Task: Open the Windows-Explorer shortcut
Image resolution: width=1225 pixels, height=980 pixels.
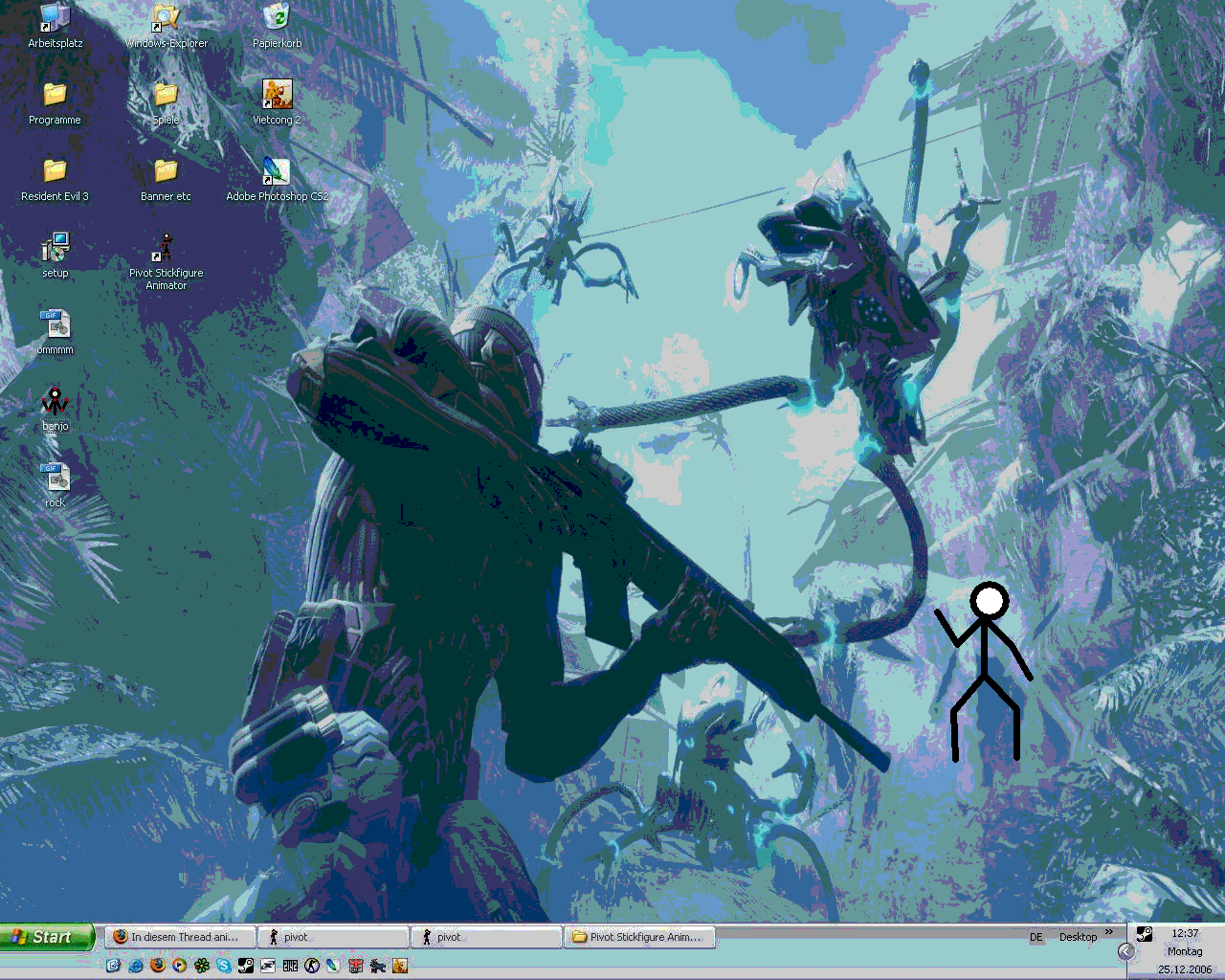Action: click(166, 26)
